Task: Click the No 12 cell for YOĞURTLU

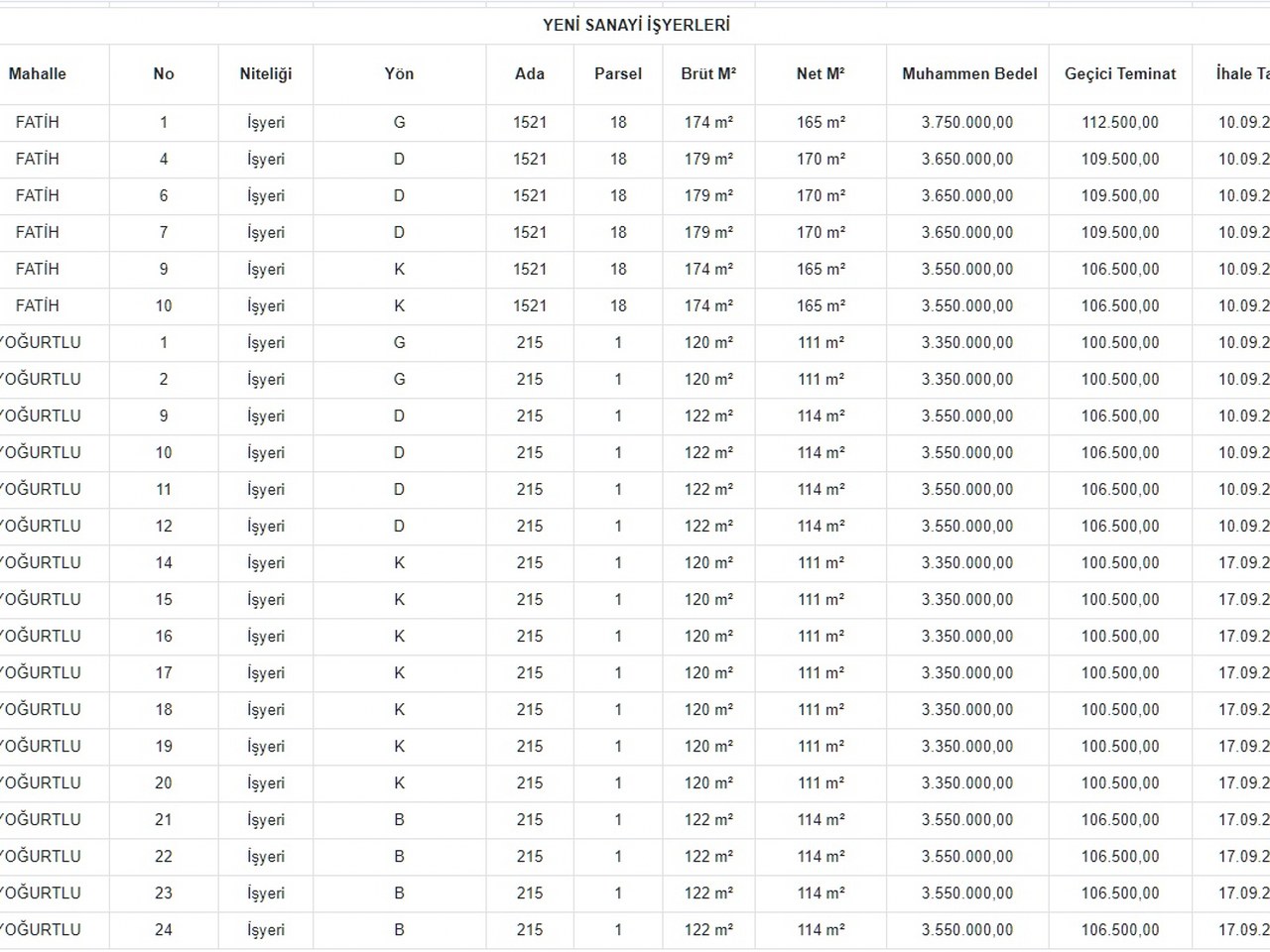Action: [x=164, y=526]
